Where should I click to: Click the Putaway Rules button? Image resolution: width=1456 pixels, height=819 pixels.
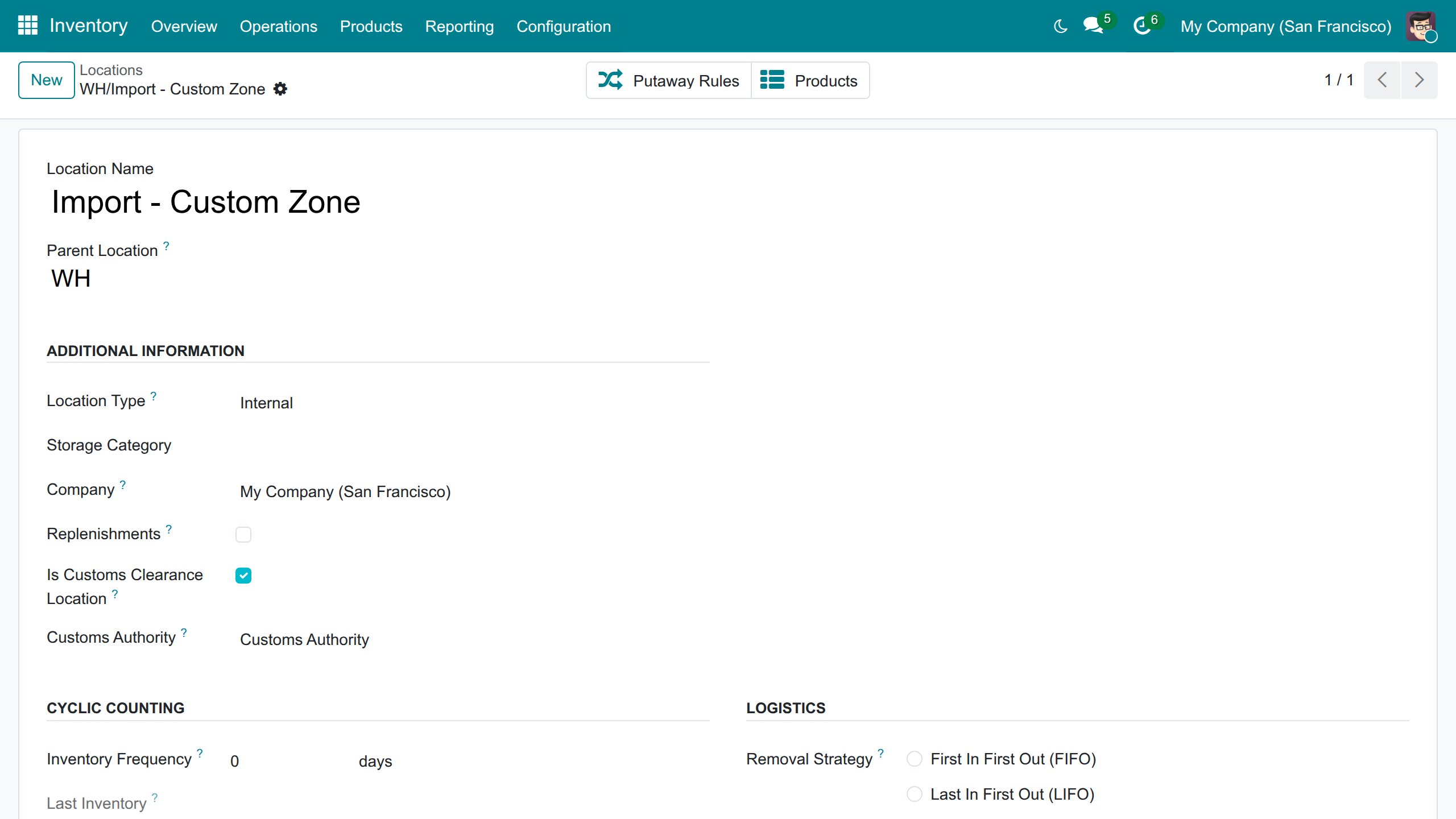[x=669, y=80]
